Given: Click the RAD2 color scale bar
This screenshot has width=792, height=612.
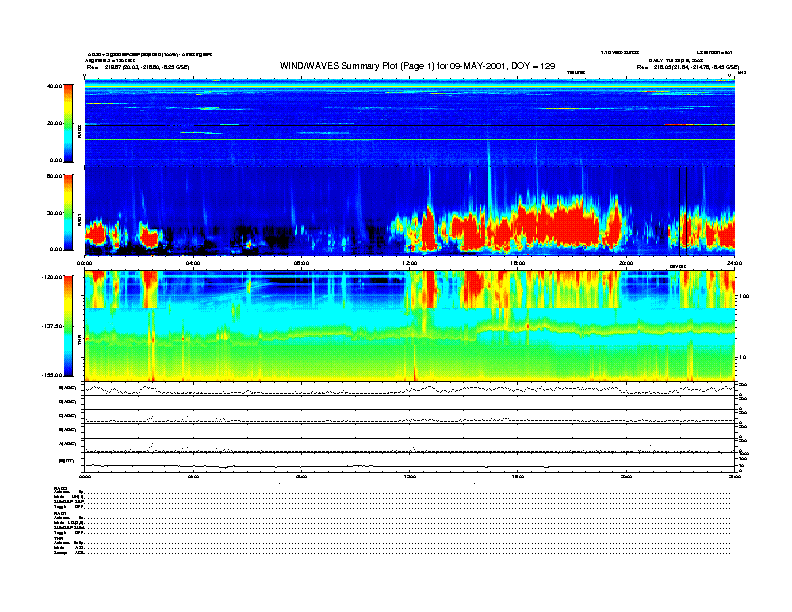Looking at the screenshot, I should 68,123.
